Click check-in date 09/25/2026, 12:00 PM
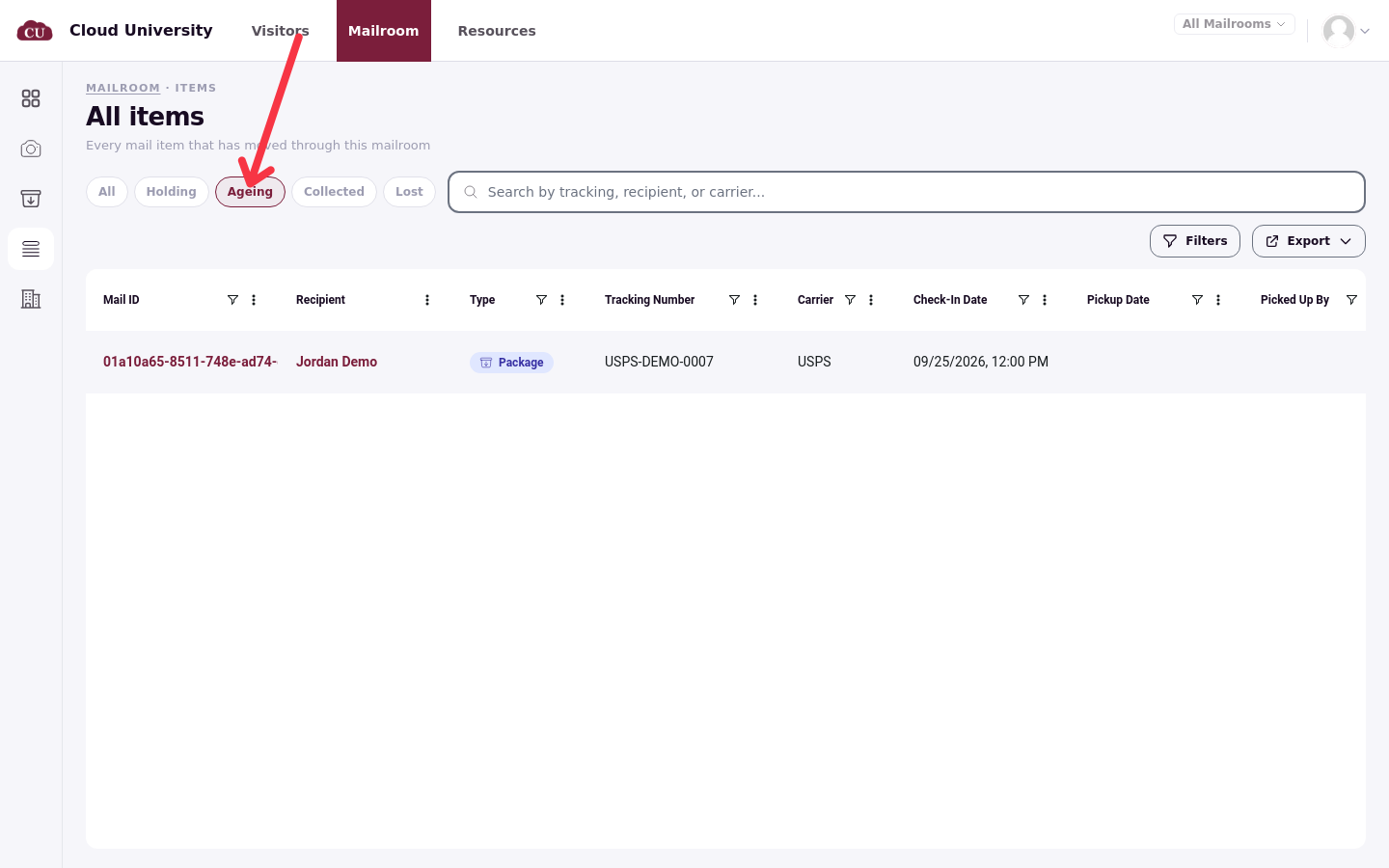Viewport: 1389px width, 868px height. (x=981, y=362)
